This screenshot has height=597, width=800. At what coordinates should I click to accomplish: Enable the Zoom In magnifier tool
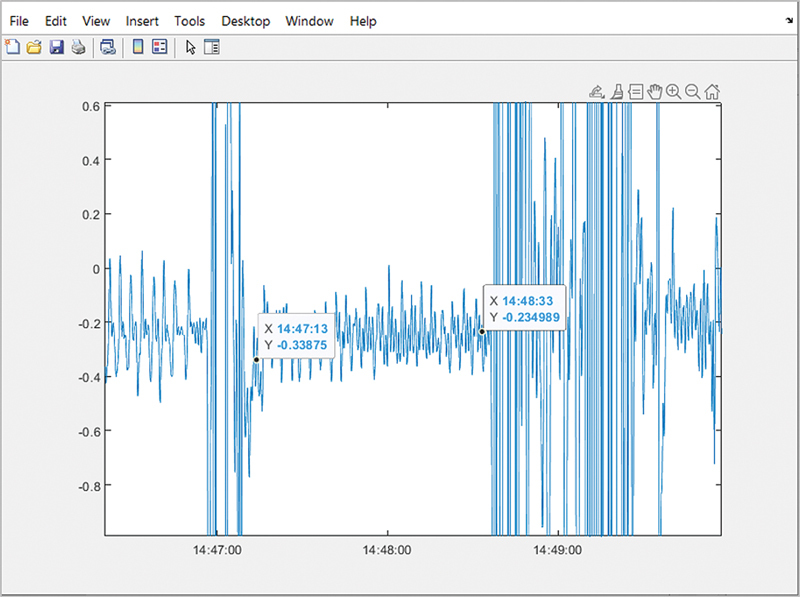click(674, 92)
